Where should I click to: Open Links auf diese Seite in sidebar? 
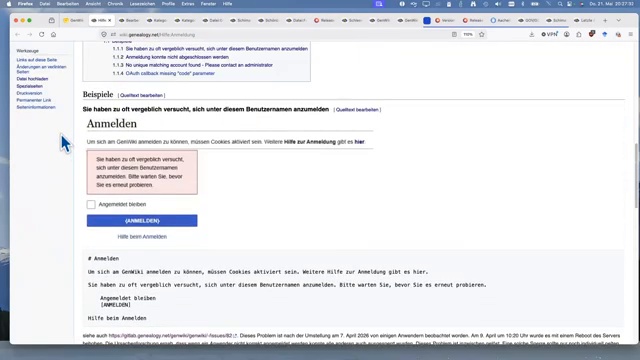[37, 60]
